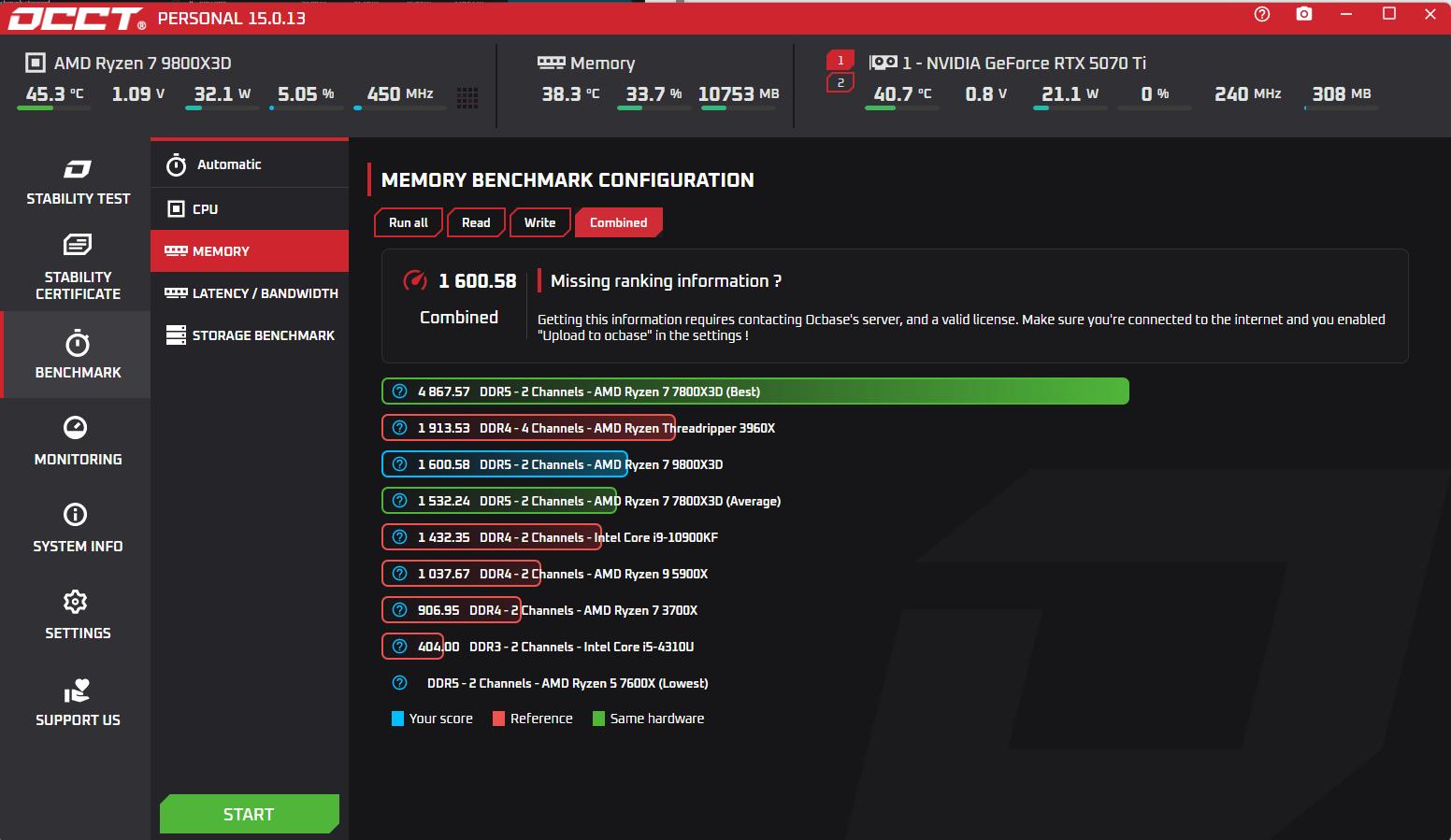Open the help question mark icon in title bar
This screenshot has height=840, width=1451.
pyautogui.click(x=1262, y=14)
